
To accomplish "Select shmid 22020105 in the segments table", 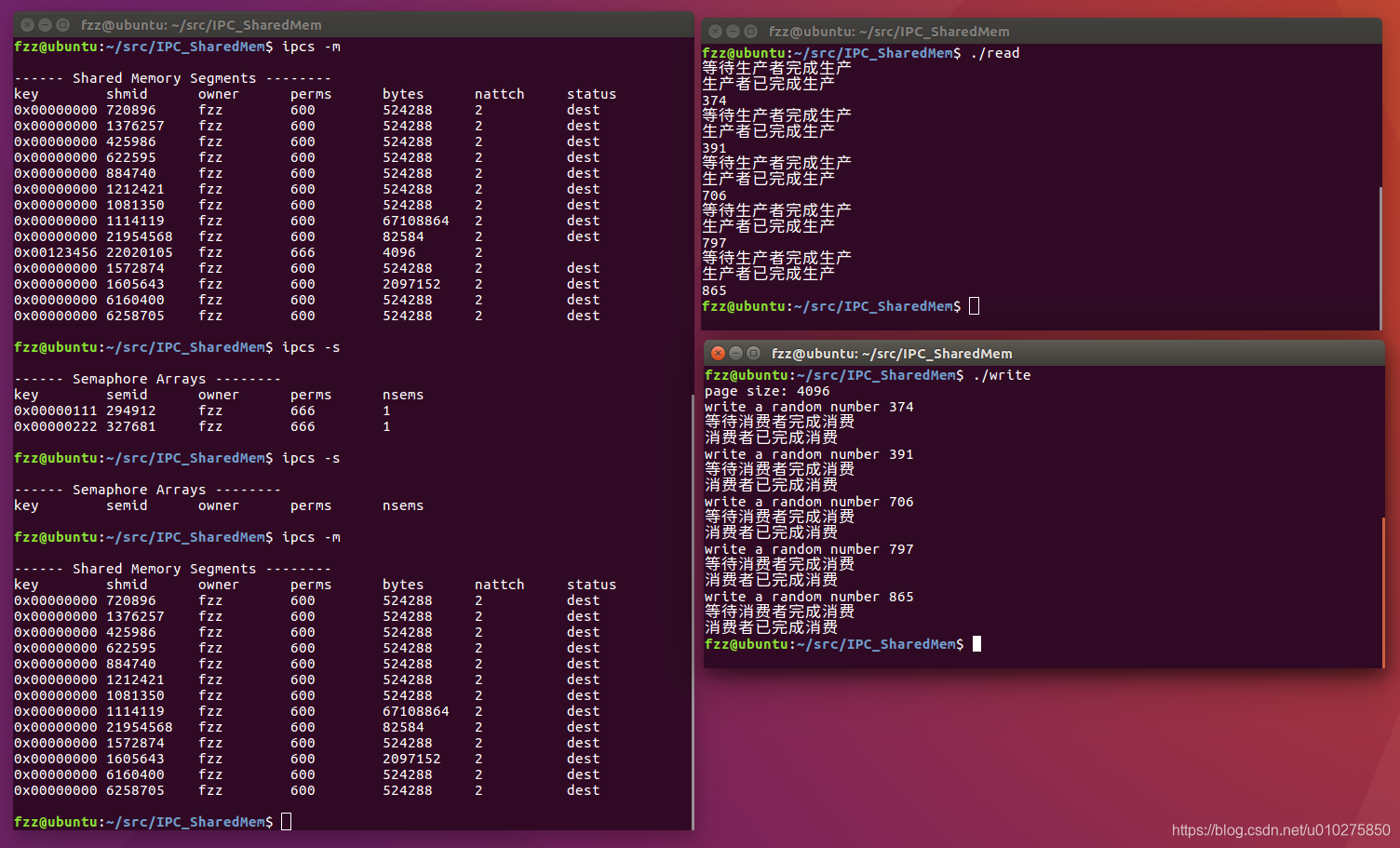I will 139,252.
